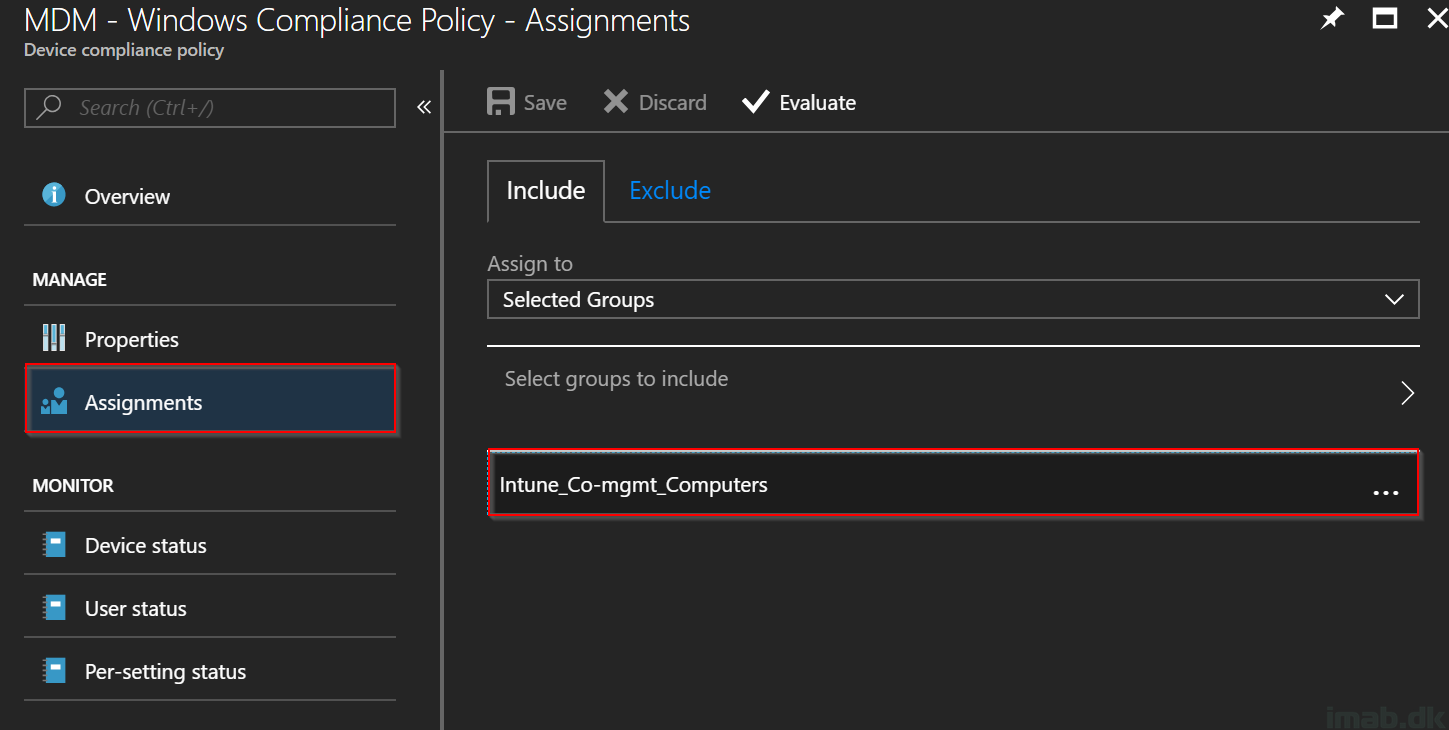Open the Overview menu item
This screenshot has width=1449, height=730.
click(210, 196)
